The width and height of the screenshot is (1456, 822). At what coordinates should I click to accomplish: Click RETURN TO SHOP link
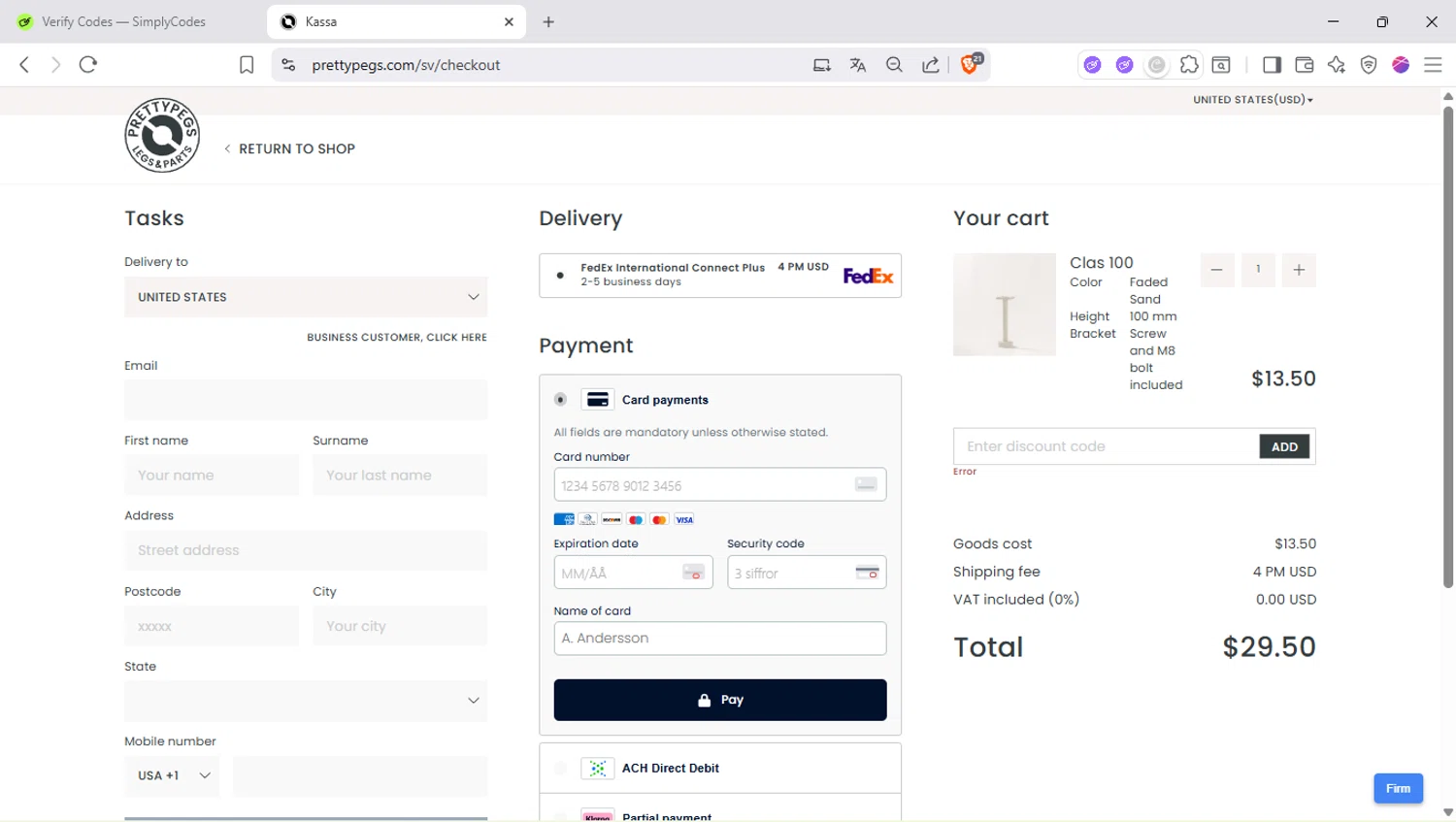point(290,148)
